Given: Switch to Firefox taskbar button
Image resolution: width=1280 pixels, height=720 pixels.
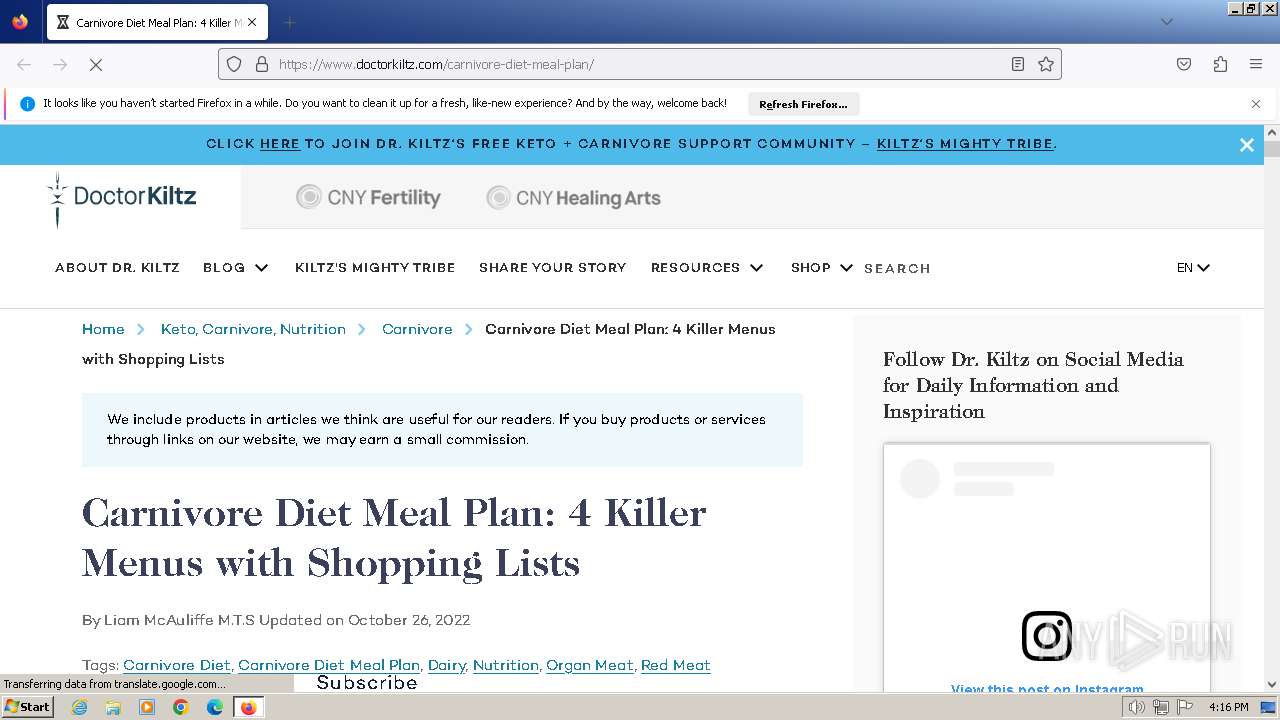Looking at the screenshot, I should 248,707.
